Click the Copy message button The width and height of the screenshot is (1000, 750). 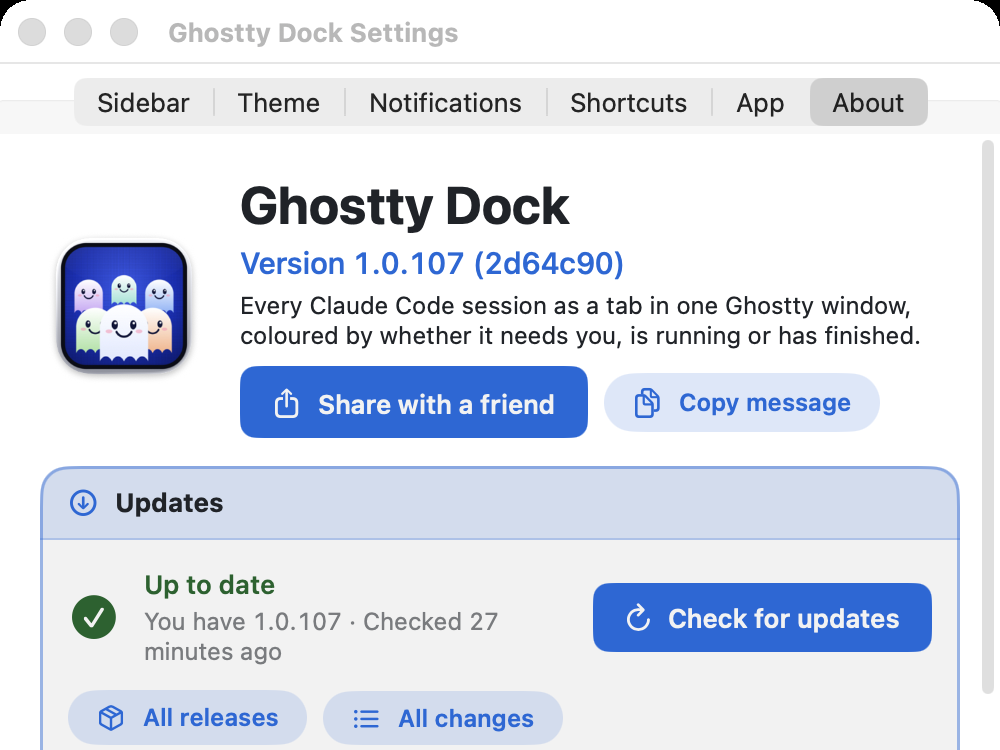(x=742, y=402)
